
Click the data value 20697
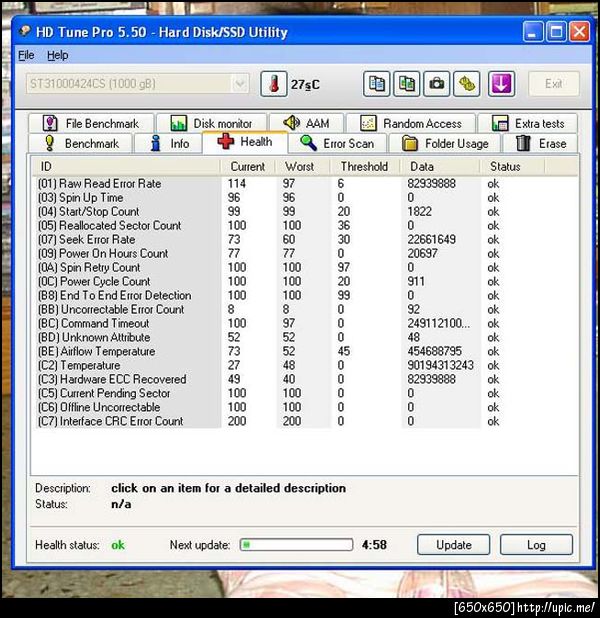[x=422, y=253]
